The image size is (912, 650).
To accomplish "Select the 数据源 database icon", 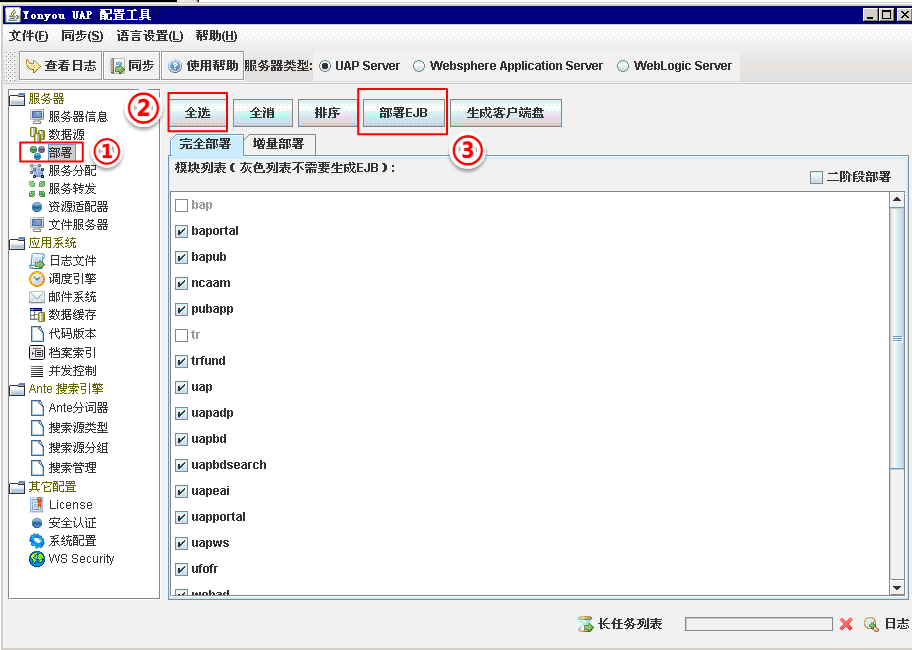I will (37, 135).
